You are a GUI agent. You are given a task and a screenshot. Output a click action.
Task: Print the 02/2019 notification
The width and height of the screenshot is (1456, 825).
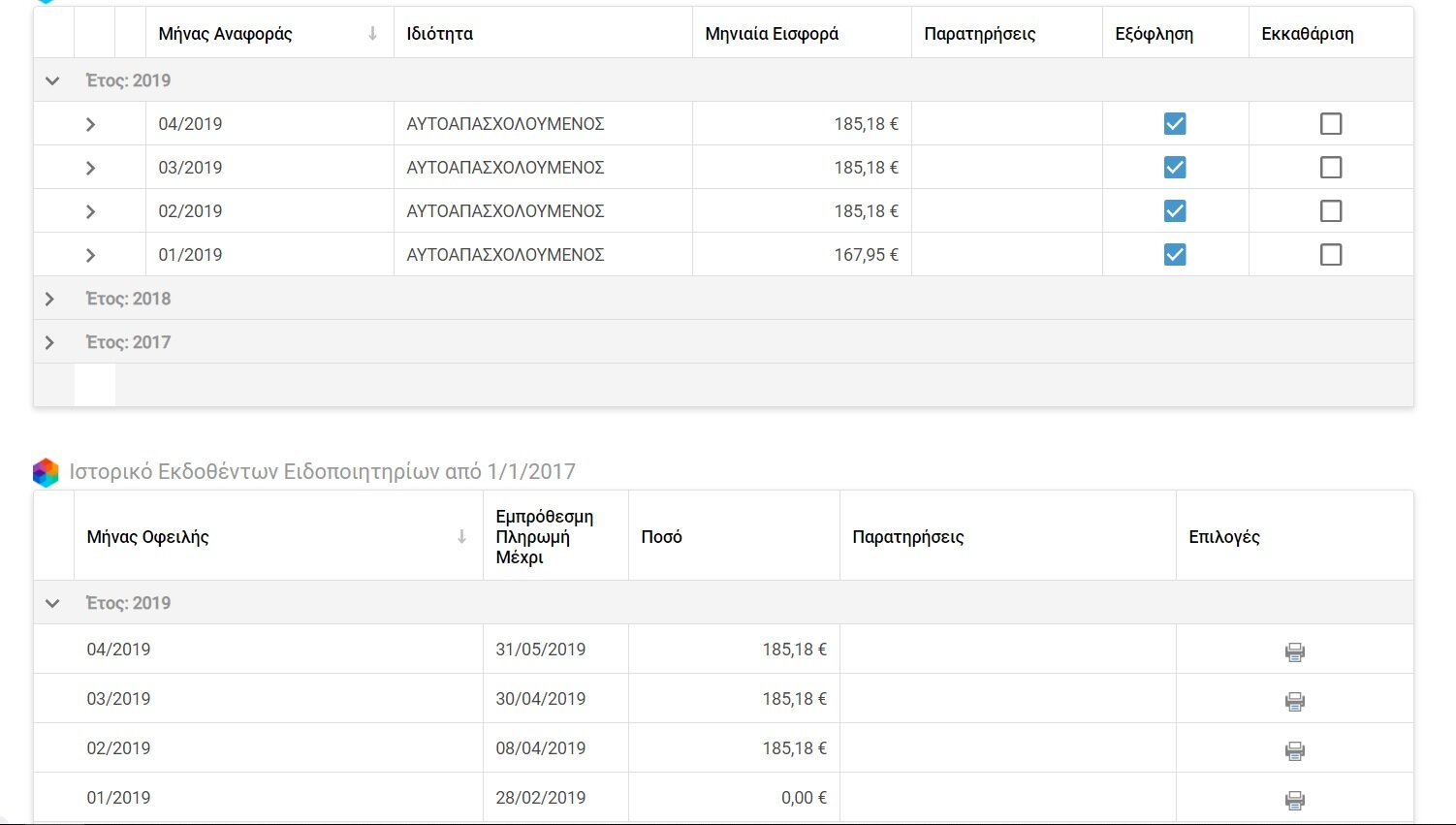tap(1294, 750)
